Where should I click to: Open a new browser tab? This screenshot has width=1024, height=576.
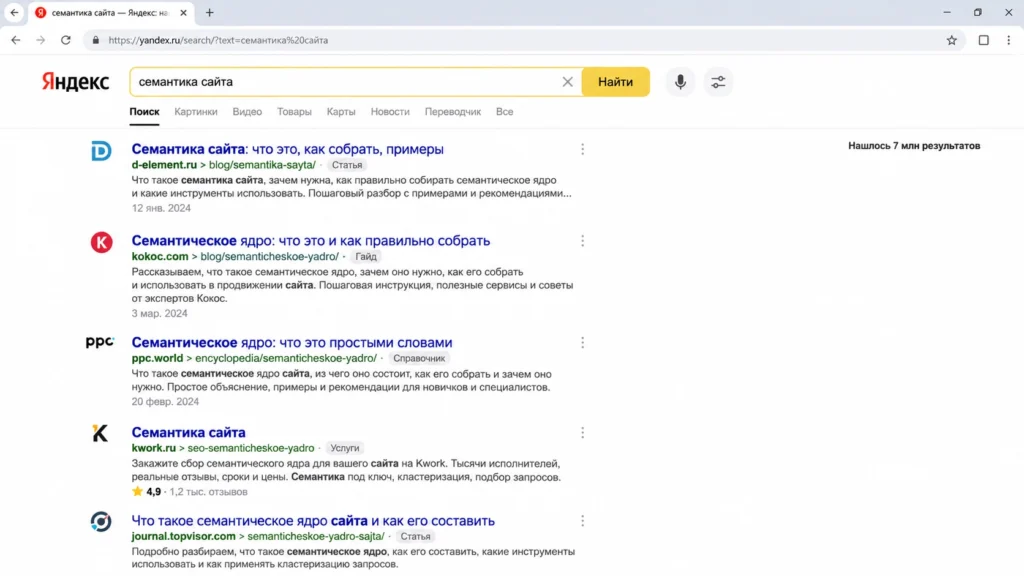coord(209,12)
